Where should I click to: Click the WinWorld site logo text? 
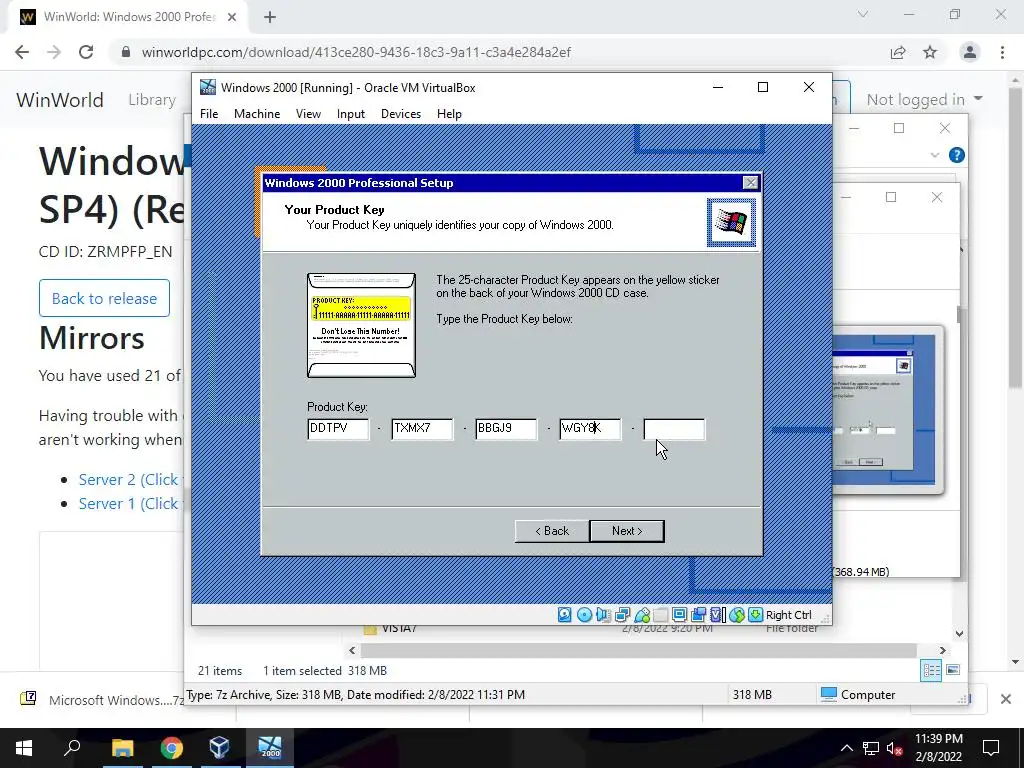coord(60,99)
